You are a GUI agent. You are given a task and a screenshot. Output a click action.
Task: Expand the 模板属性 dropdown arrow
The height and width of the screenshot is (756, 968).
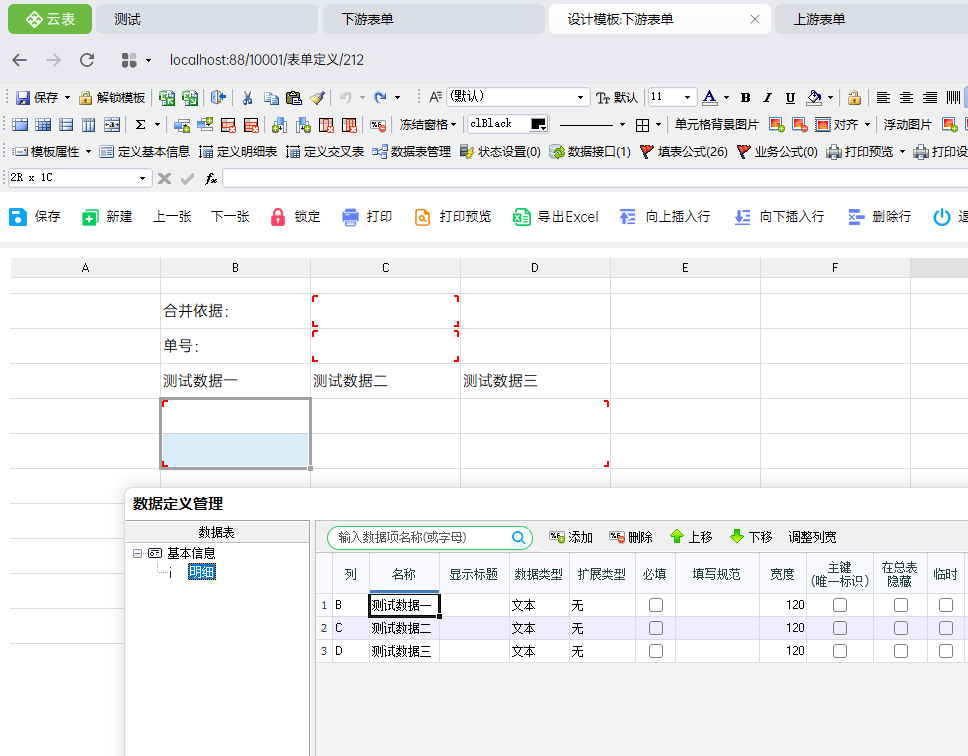(88, 152)
